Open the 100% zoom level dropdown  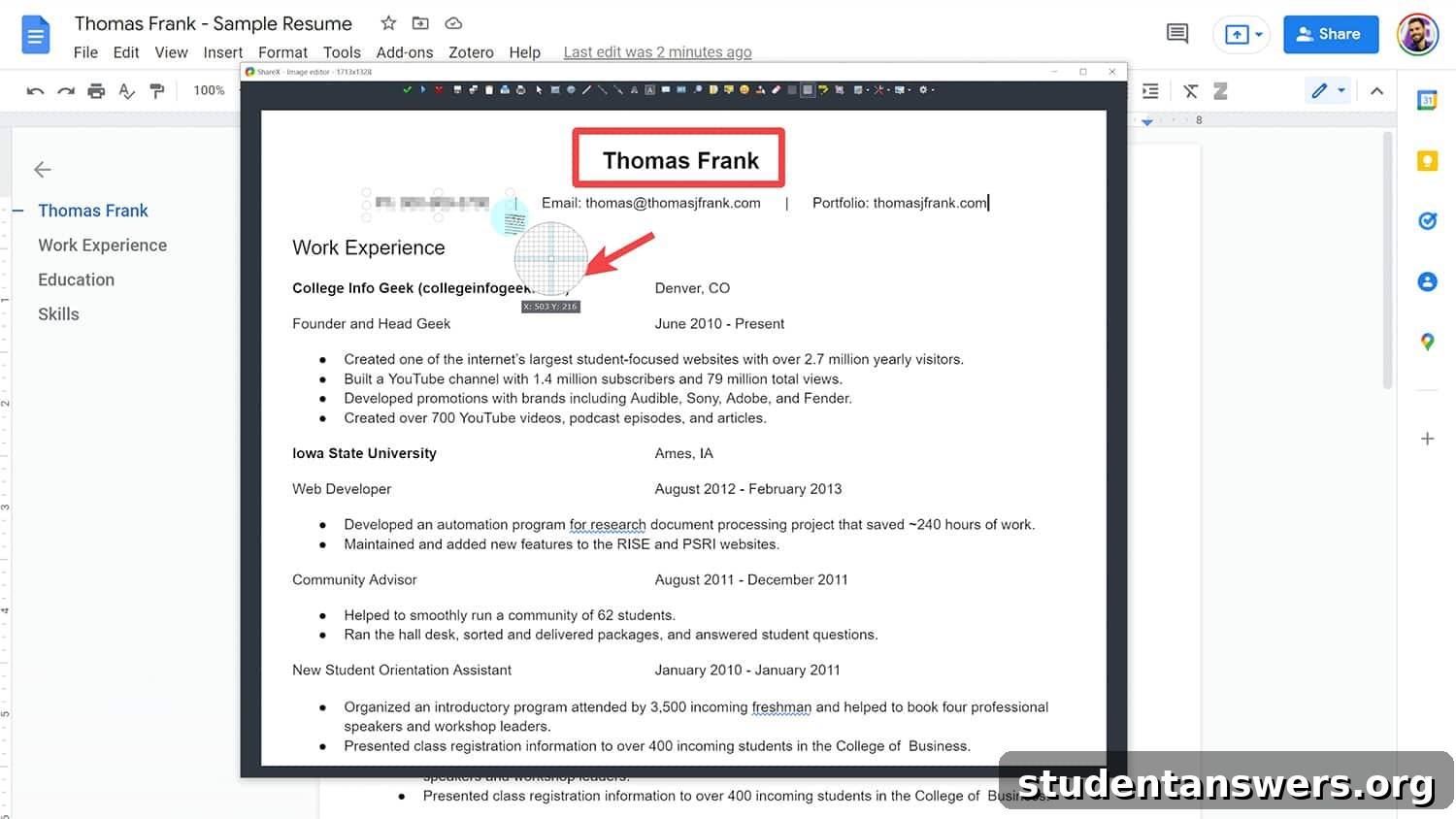(210, 90)
